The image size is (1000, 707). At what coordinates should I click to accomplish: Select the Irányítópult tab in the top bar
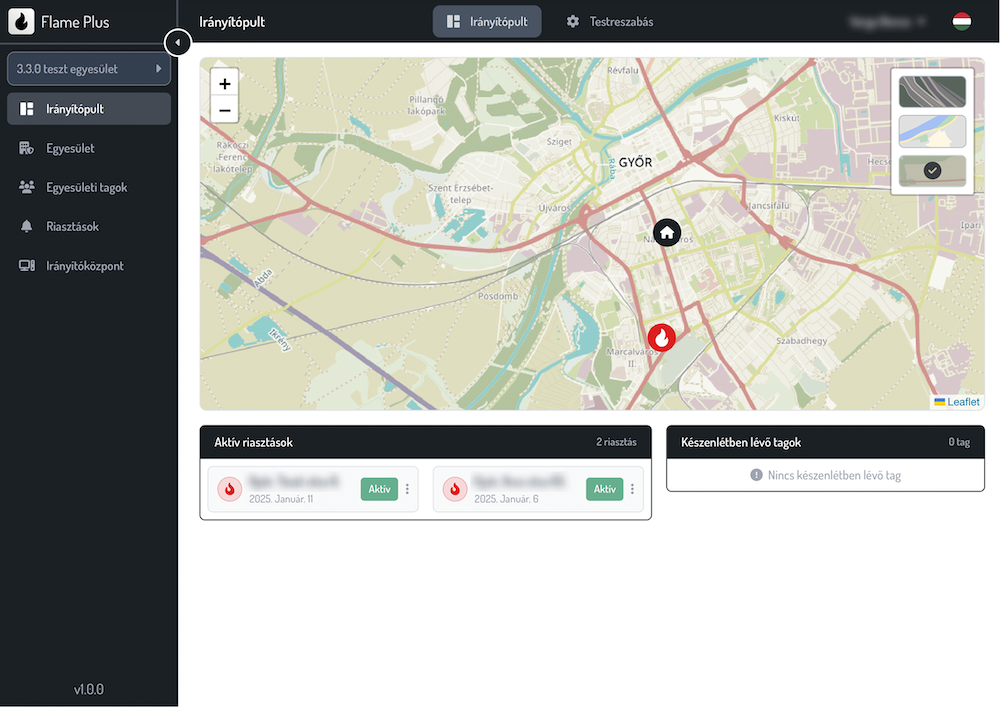(x=487, y=21)
